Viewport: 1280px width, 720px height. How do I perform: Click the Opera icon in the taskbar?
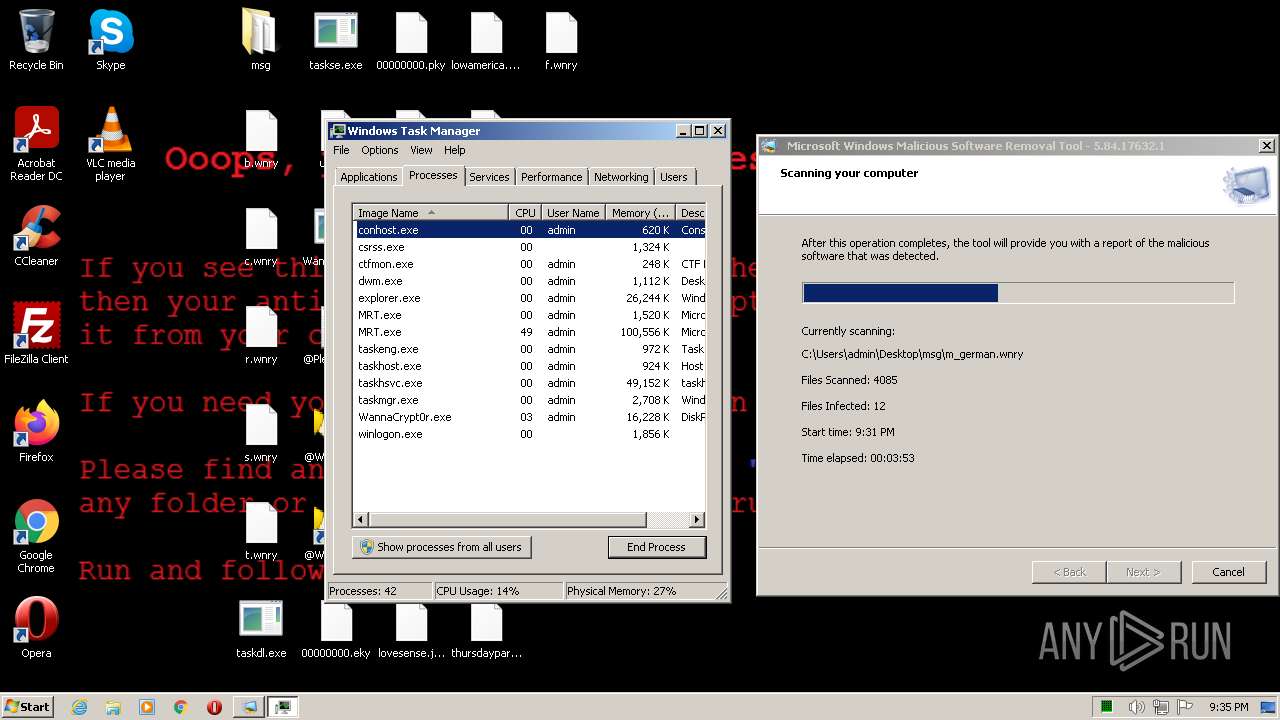(x=214, y=707)
